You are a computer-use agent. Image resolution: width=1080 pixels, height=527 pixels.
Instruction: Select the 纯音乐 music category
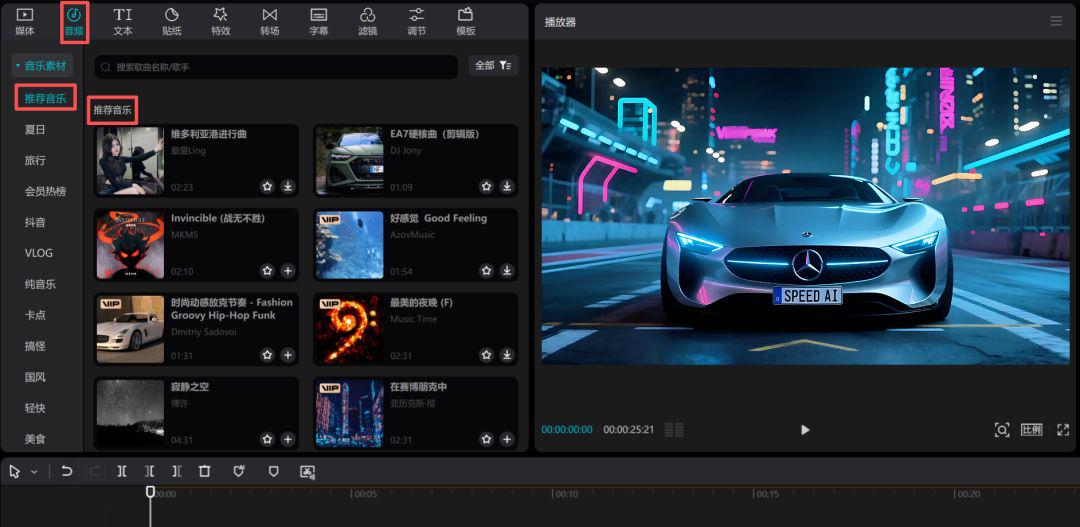tap(40, 284)
